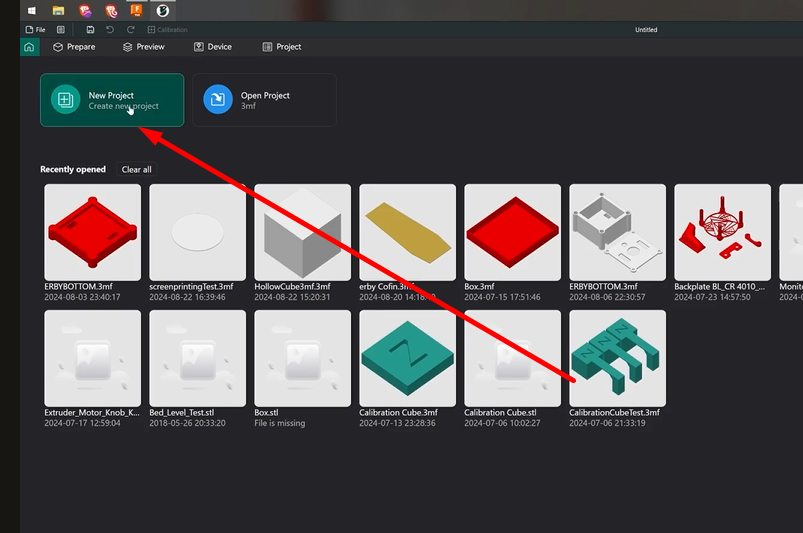Click Open Project 3mf button

pyautogui.click(x=264, y=100)
